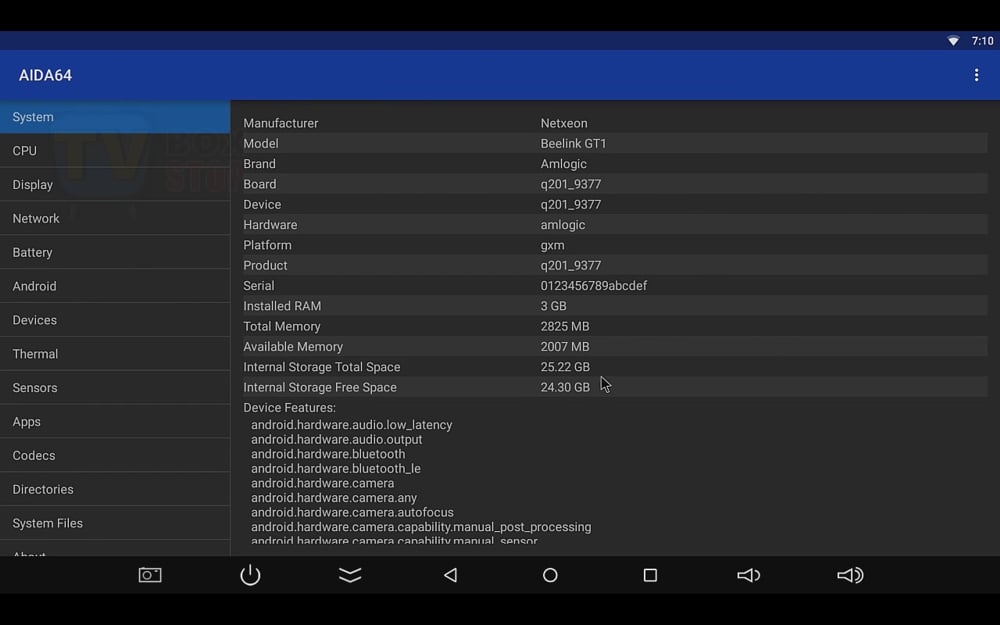Tap the Wi-Fi status icon
Screen dimensions: 1000x625
tap(953, 41)
